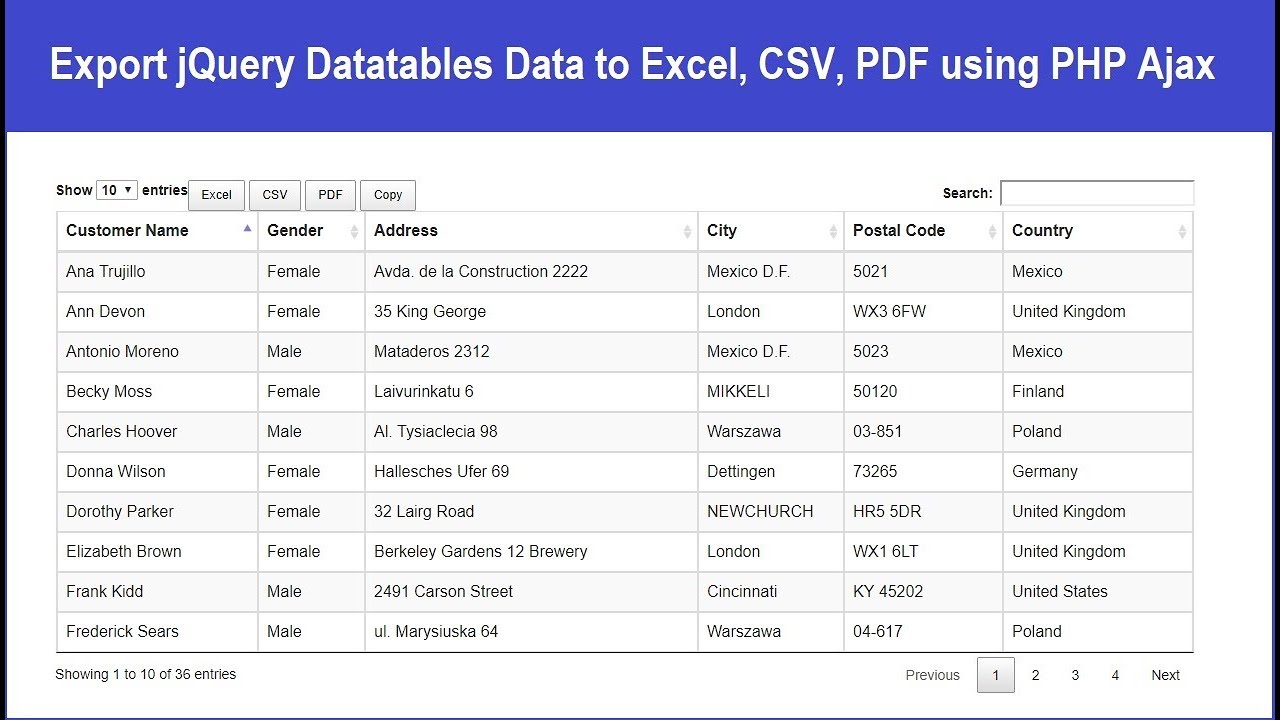Select the Frederick Sears row name
The height and width of the screenshot is (720, 1280).
click(122, 631)
